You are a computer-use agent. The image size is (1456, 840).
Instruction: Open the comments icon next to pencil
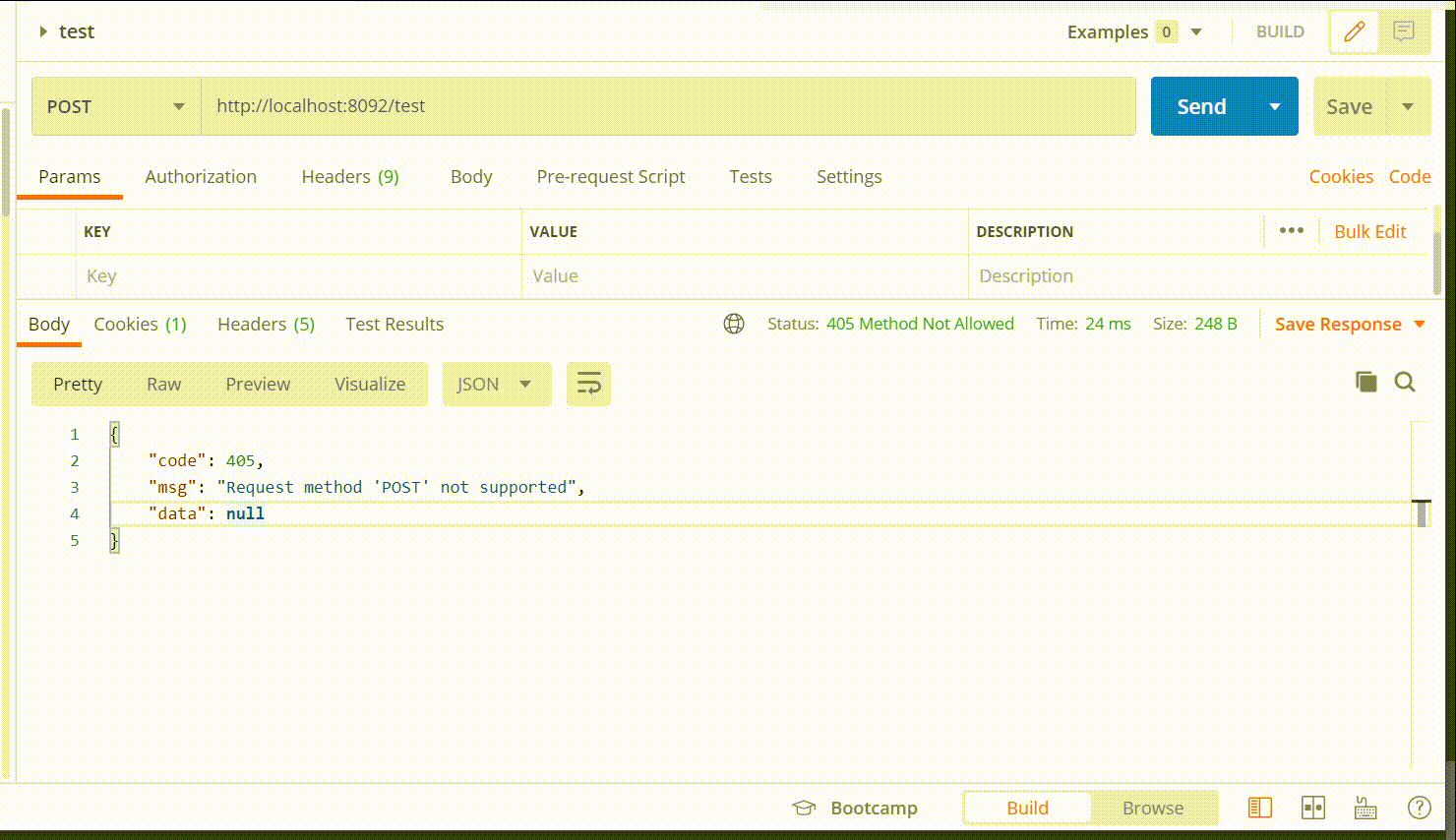coord(1404,31)
